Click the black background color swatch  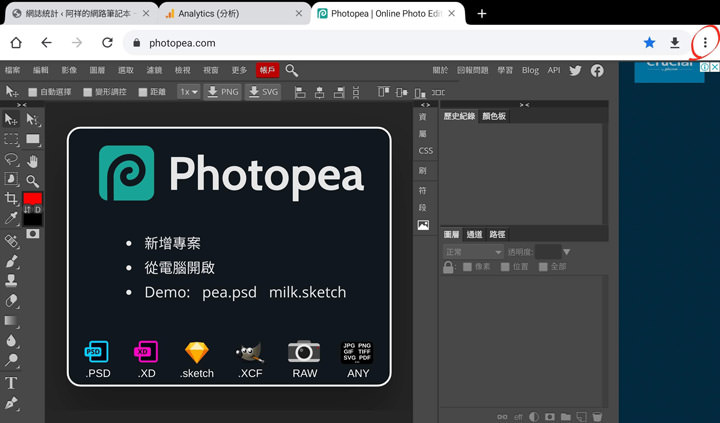pos(33,220)
